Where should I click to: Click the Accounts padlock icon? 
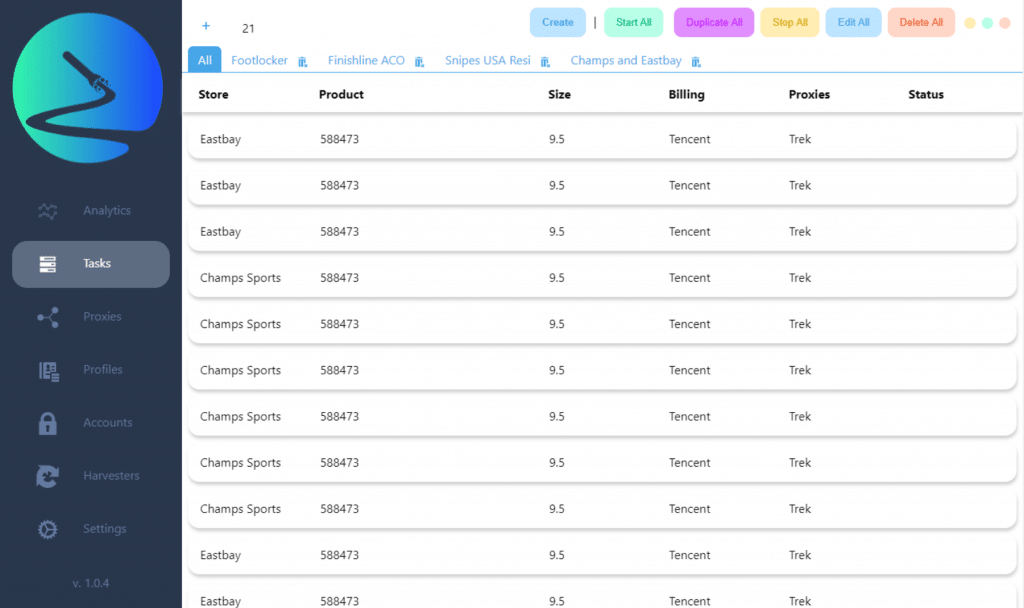48,423
